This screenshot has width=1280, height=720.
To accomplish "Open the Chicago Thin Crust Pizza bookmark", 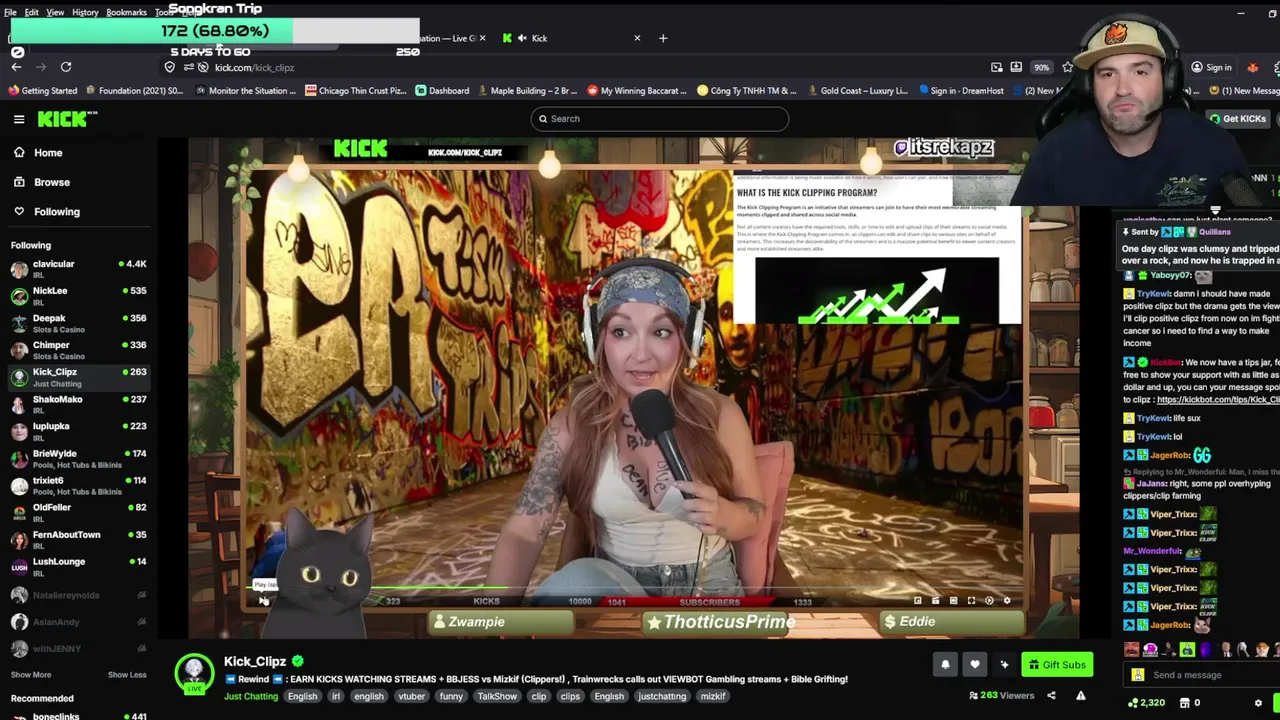I will (x=356, y=91).
